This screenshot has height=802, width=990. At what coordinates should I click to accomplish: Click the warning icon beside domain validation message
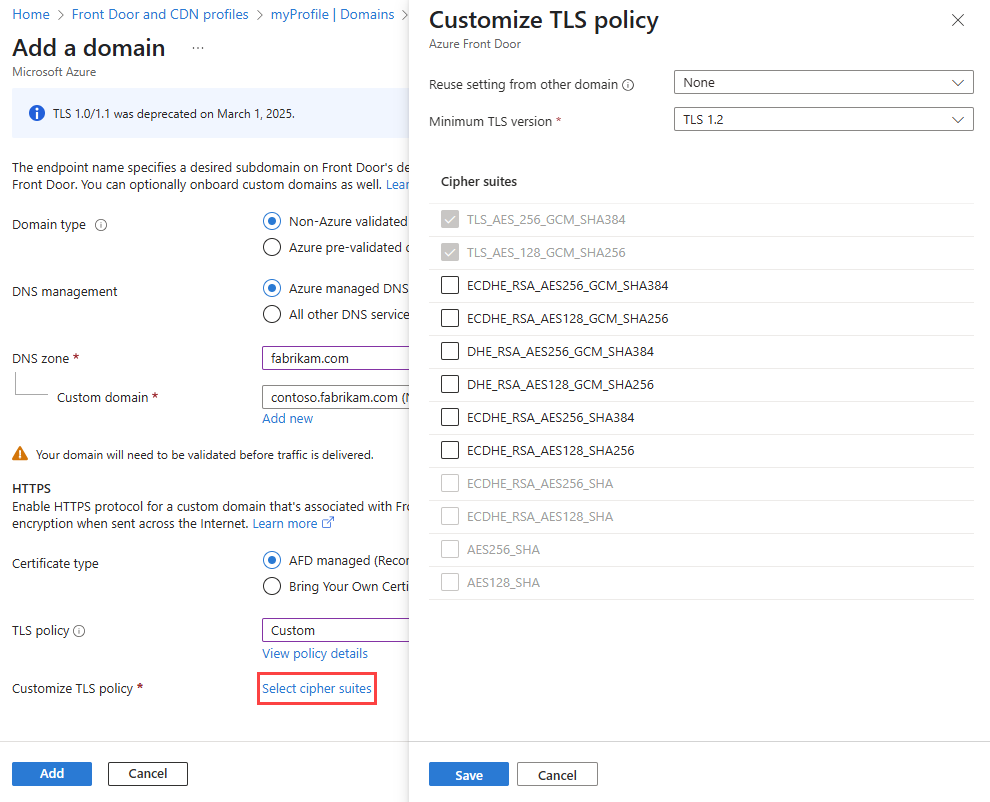[20, 454]
